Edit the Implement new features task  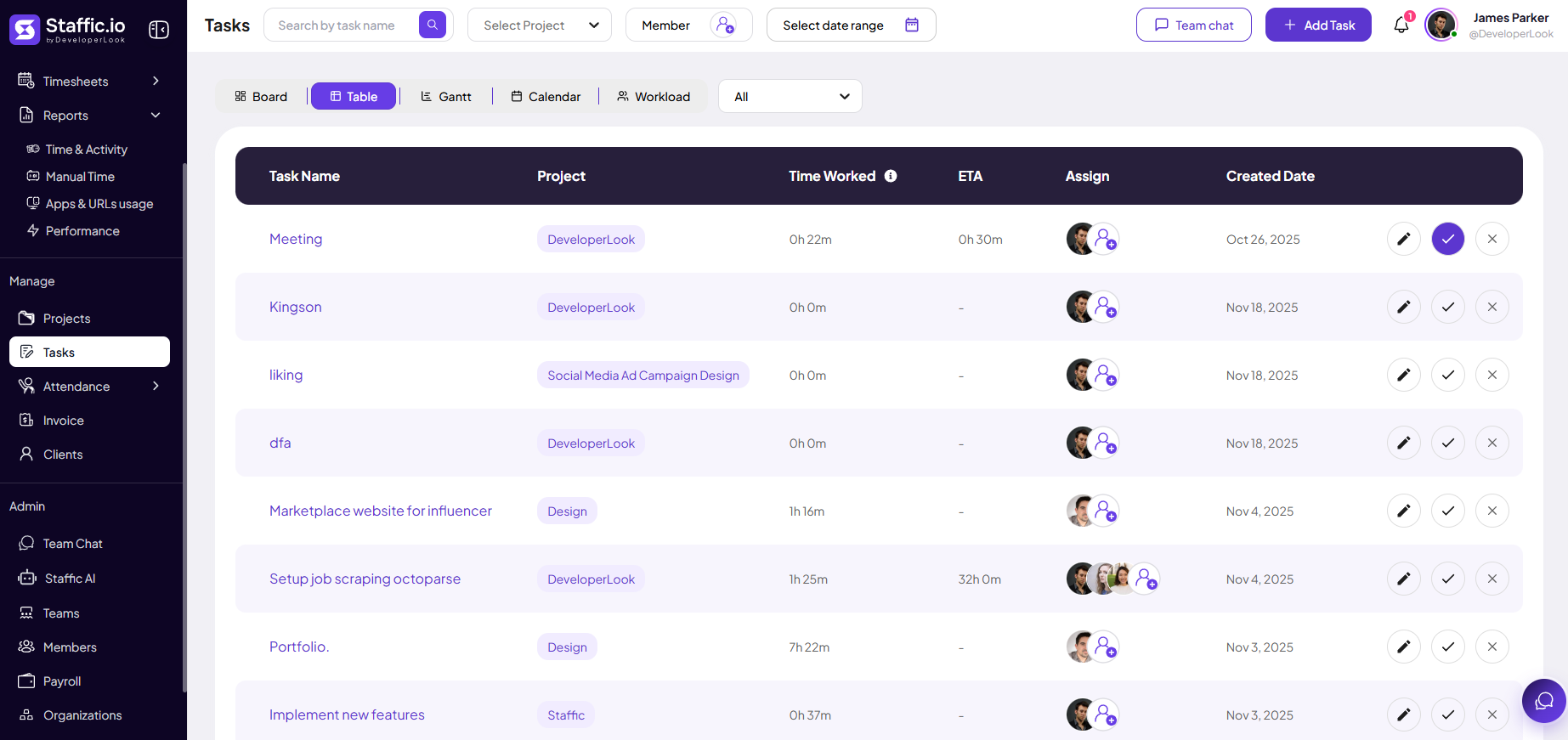tap(1404, 715)
